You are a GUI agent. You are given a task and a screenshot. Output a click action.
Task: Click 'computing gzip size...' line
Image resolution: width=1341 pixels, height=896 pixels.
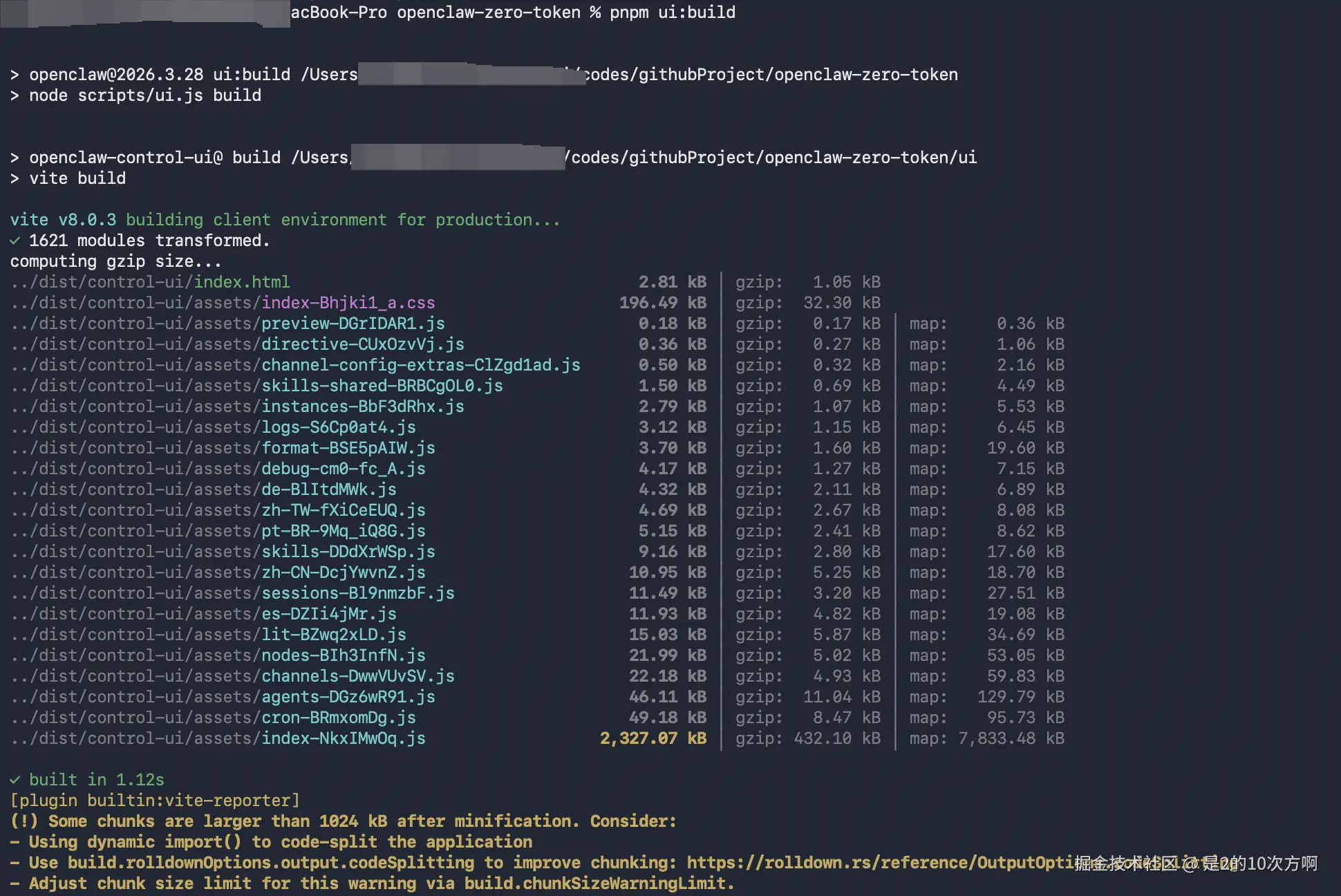point(115,261)
